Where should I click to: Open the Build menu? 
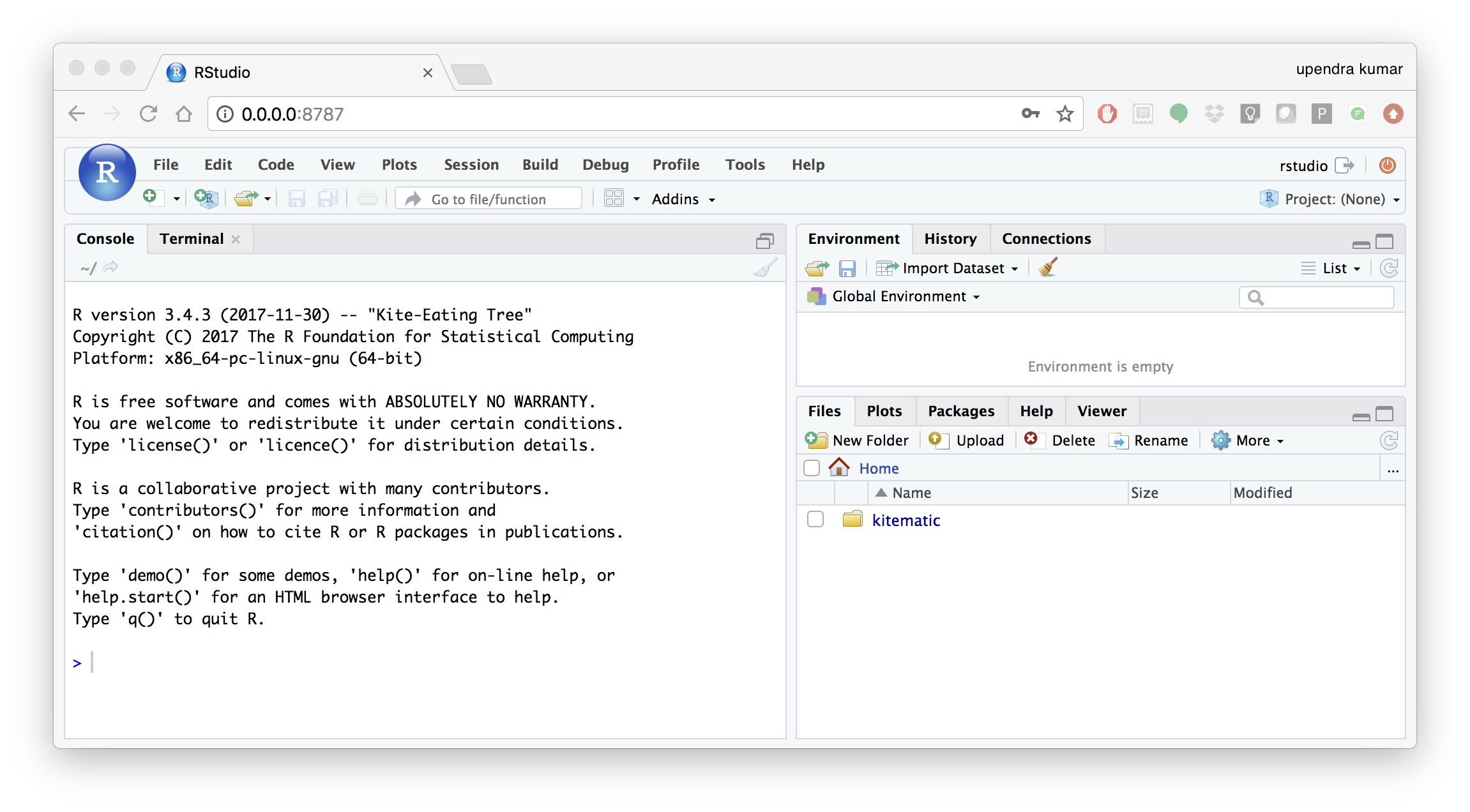point(540,165)
